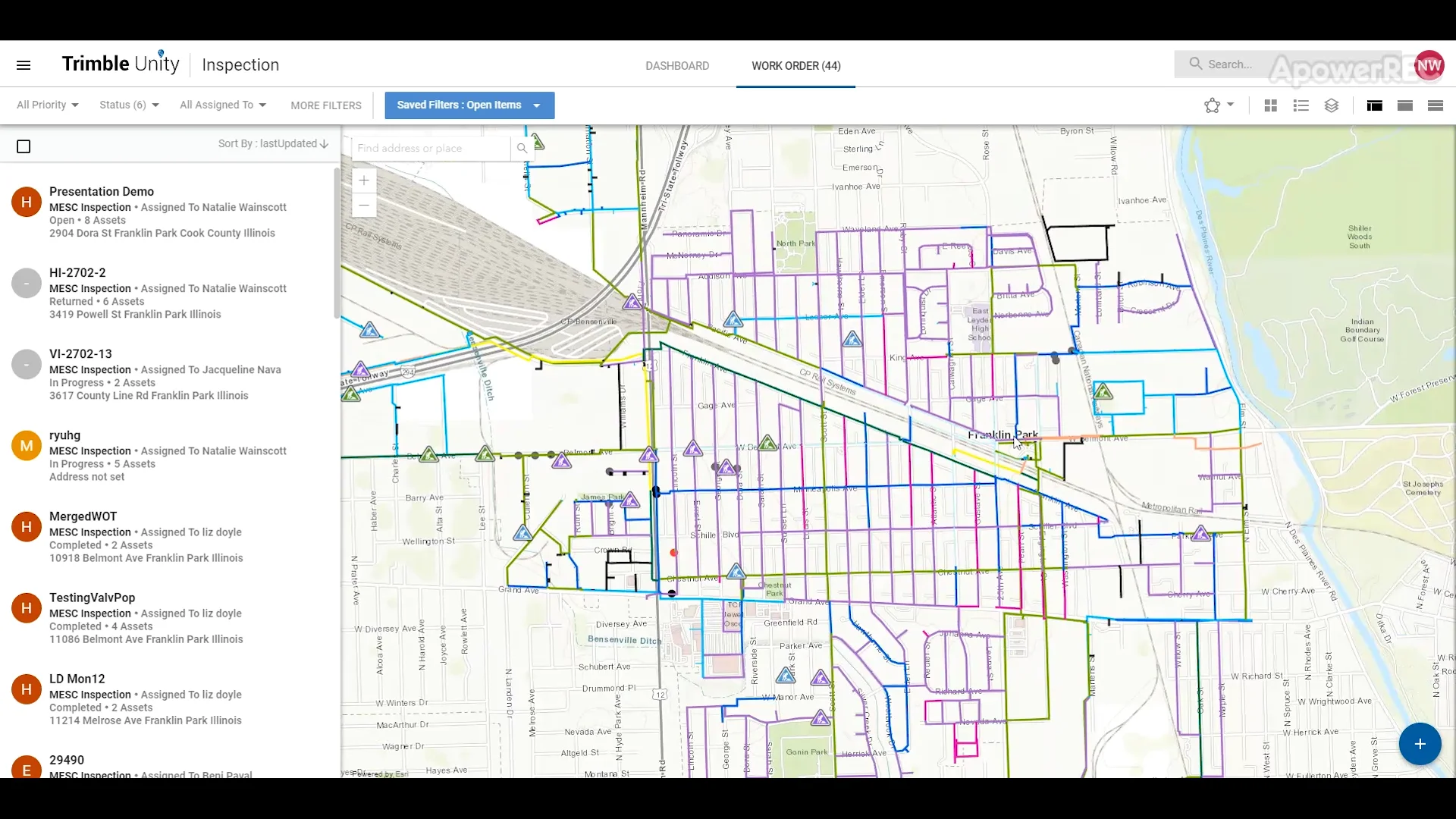Switch to grid card view icon

pos(1271,105)
